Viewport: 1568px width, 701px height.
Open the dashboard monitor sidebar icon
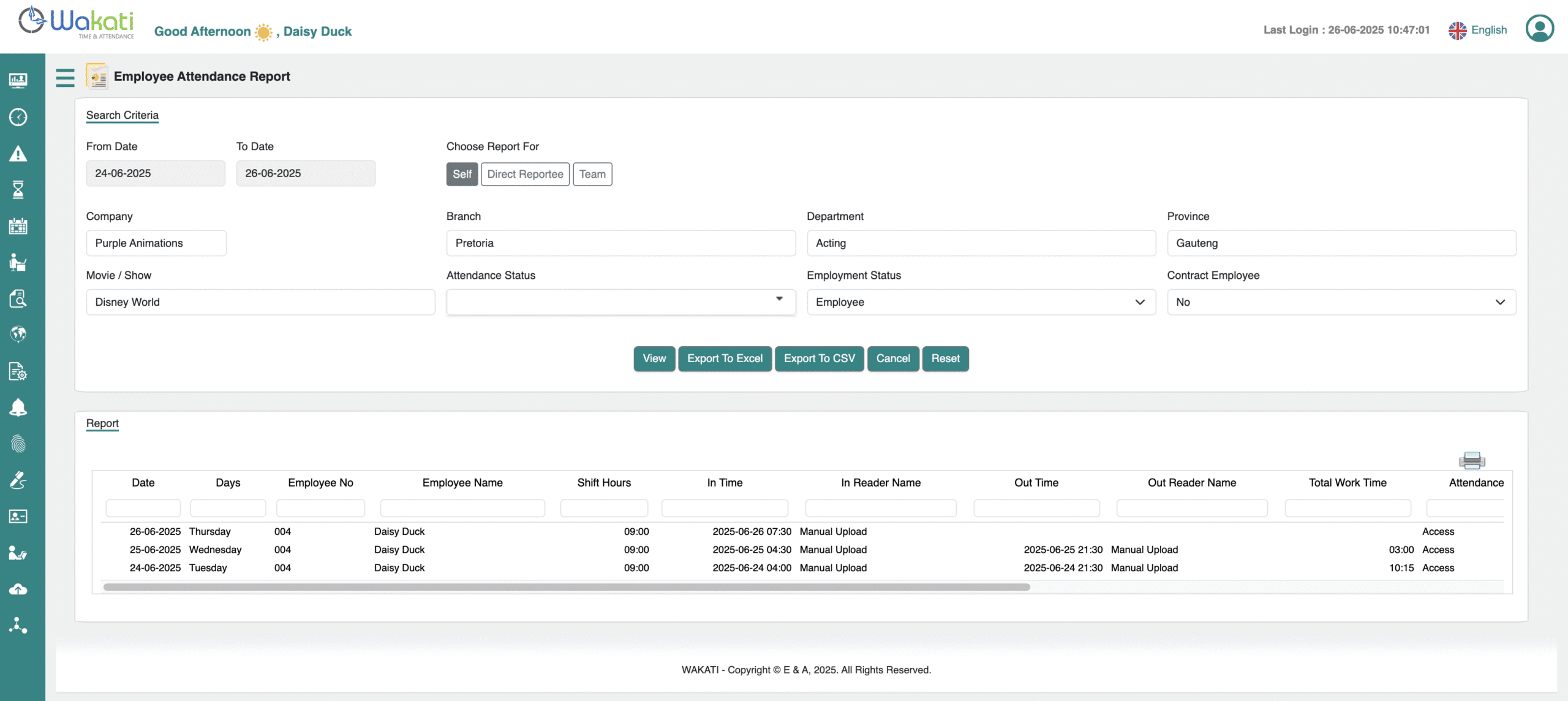tap(18, 80)
